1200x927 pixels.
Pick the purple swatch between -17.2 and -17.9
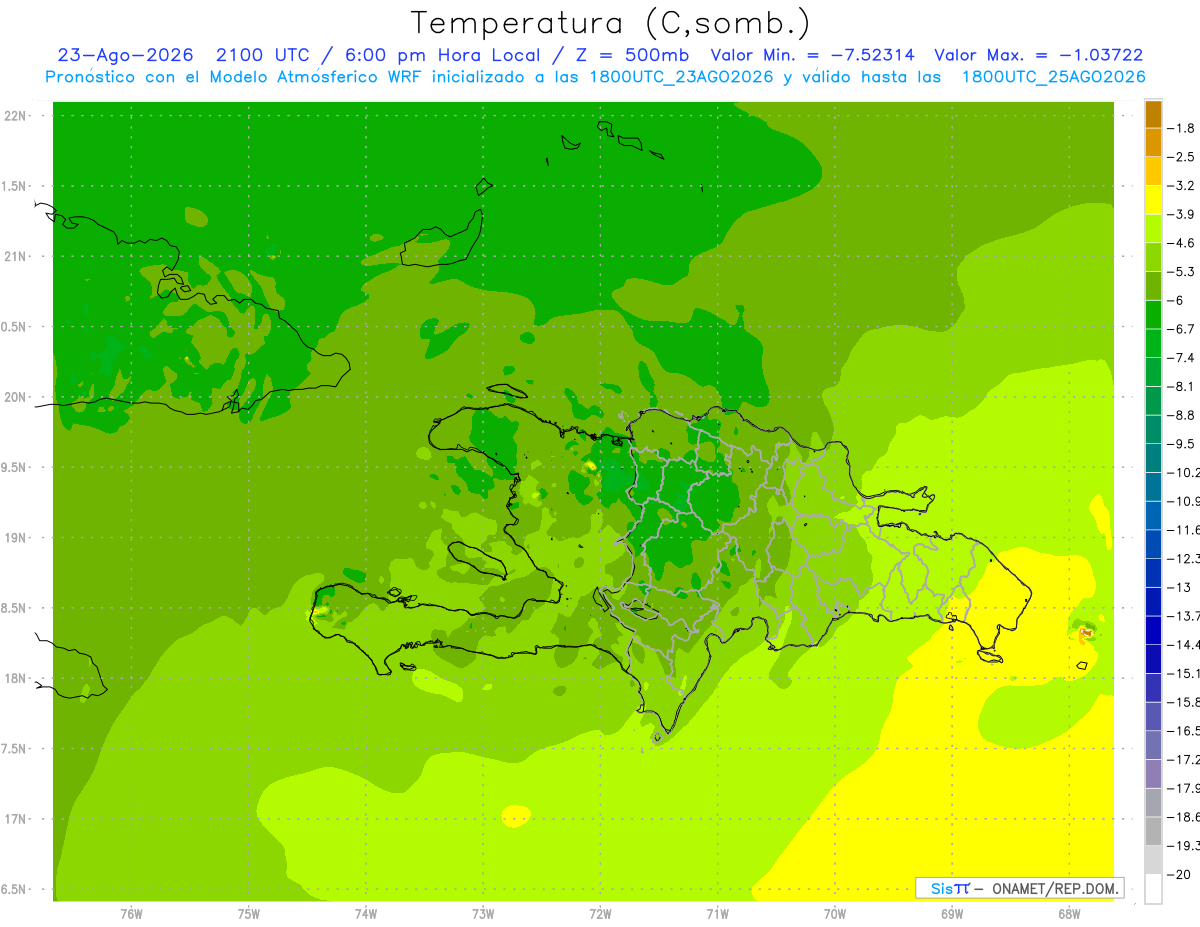(1154, 774)
